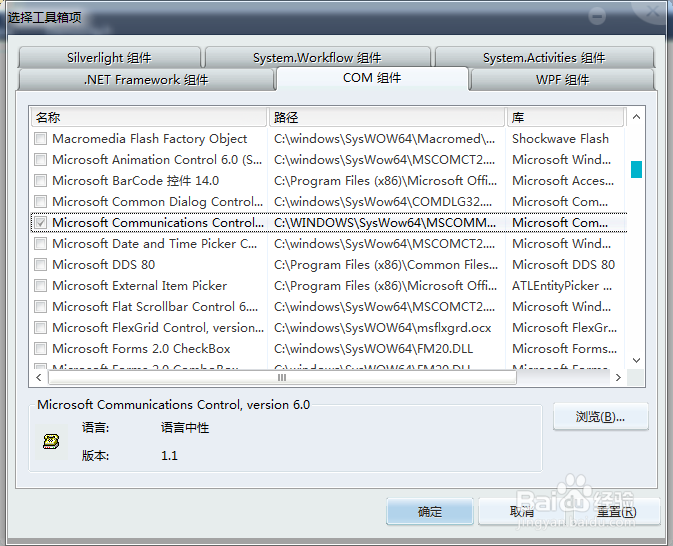673x546 pixels.
Task: Click the list scroll-down arrow
Action: [637, 360]
